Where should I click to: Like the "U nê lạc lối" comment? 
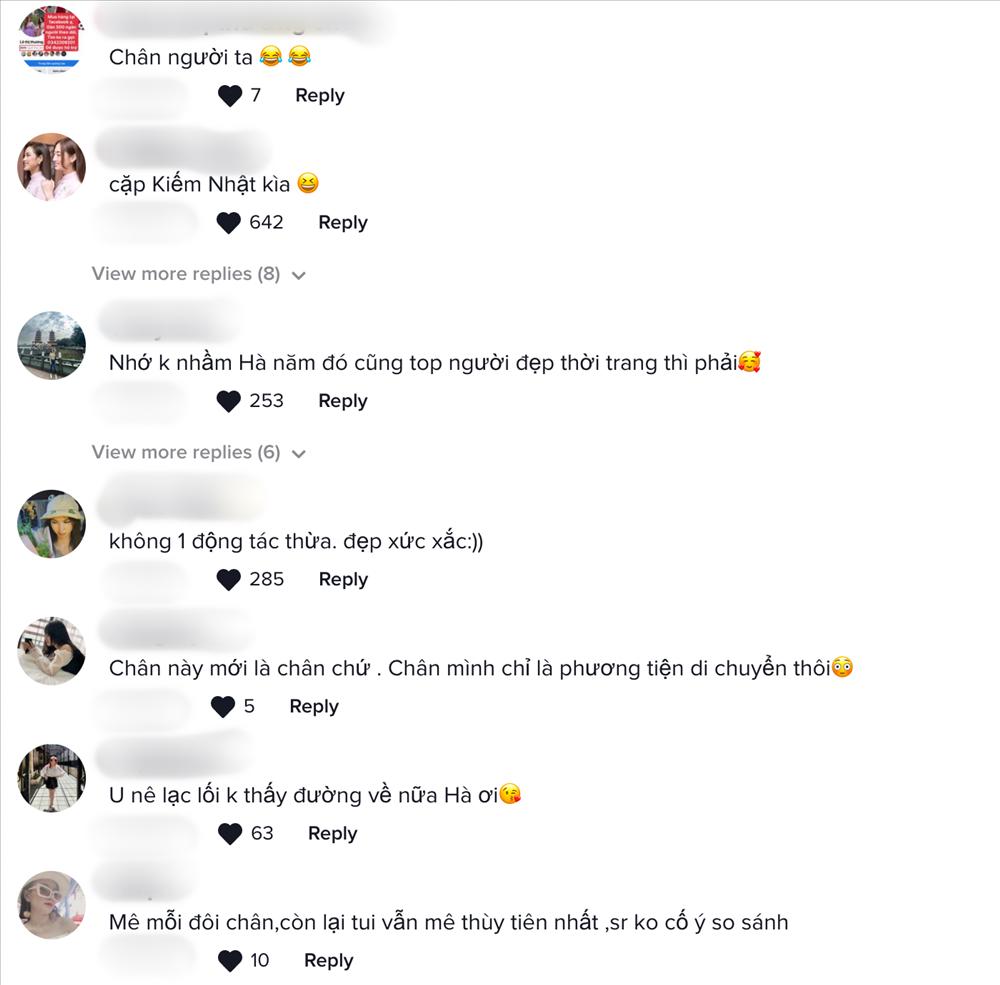click(230, 833)
